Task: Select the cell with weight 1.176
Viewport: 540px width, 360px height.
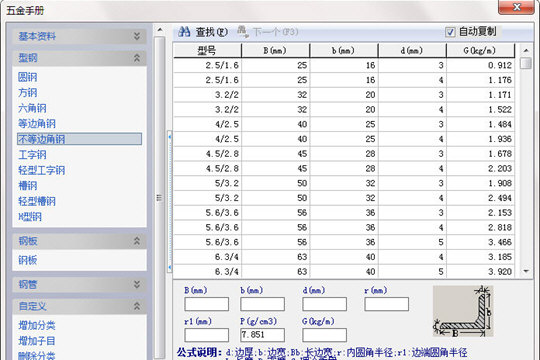Action: pos(480,80)
